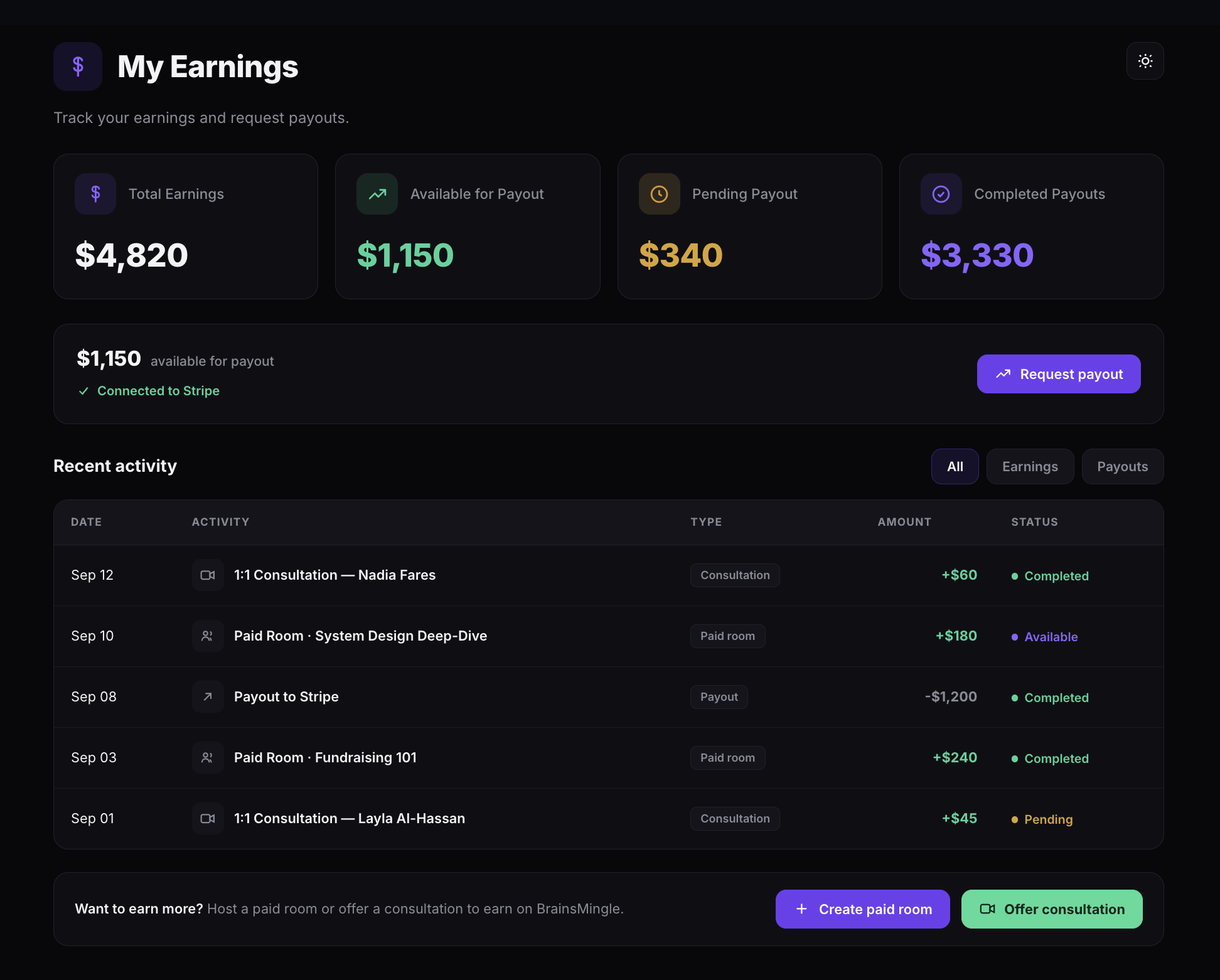Screen dimensions: 1220x980
Task: Click the Available for Payout trend icon
Action: click(x=377, y=194)
